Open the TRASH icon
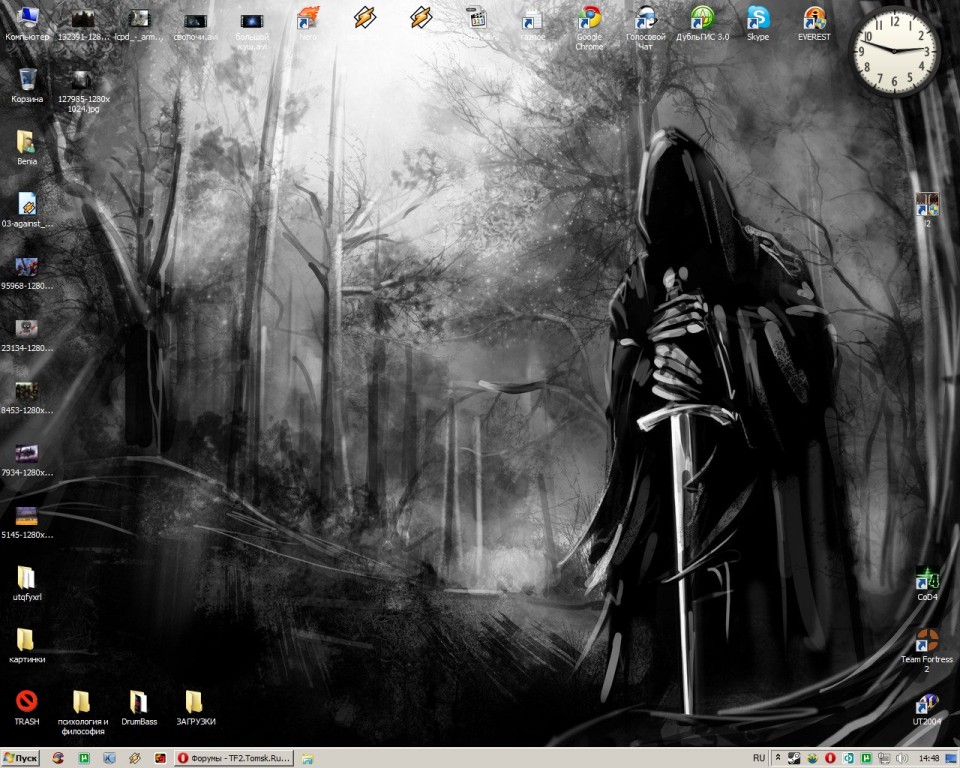Viewport: 960px width, 768px height. coord(27,707)
